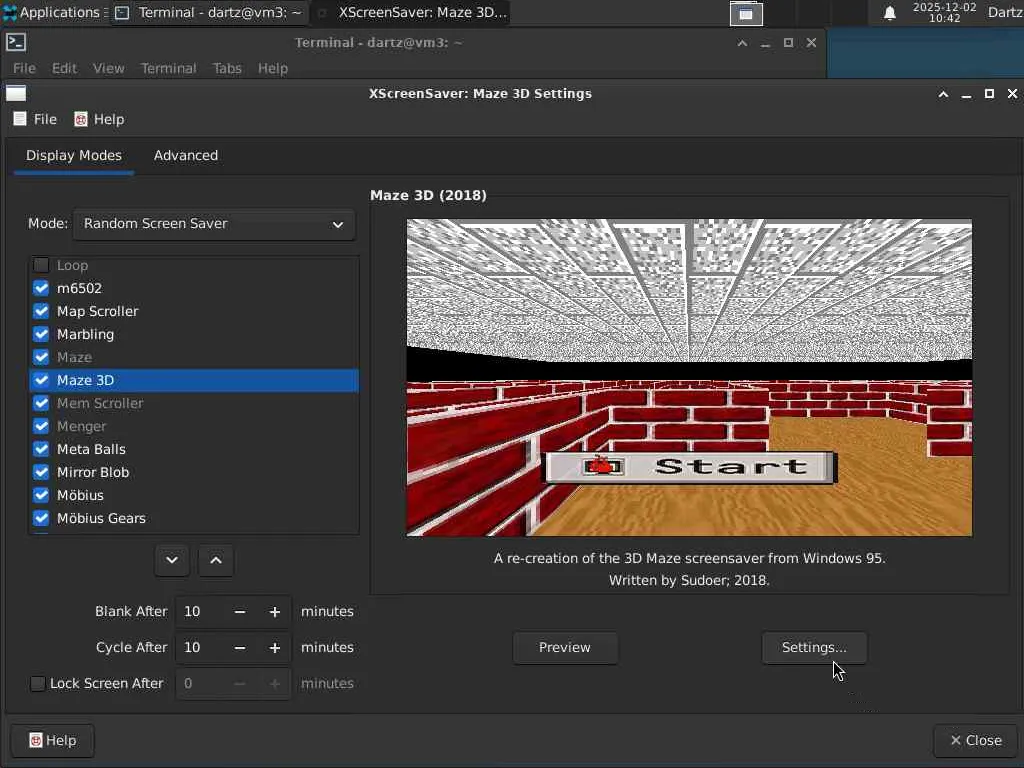Uncheck the Marbling checkbox
1024x768 pixels.
(x=41, y=334)
